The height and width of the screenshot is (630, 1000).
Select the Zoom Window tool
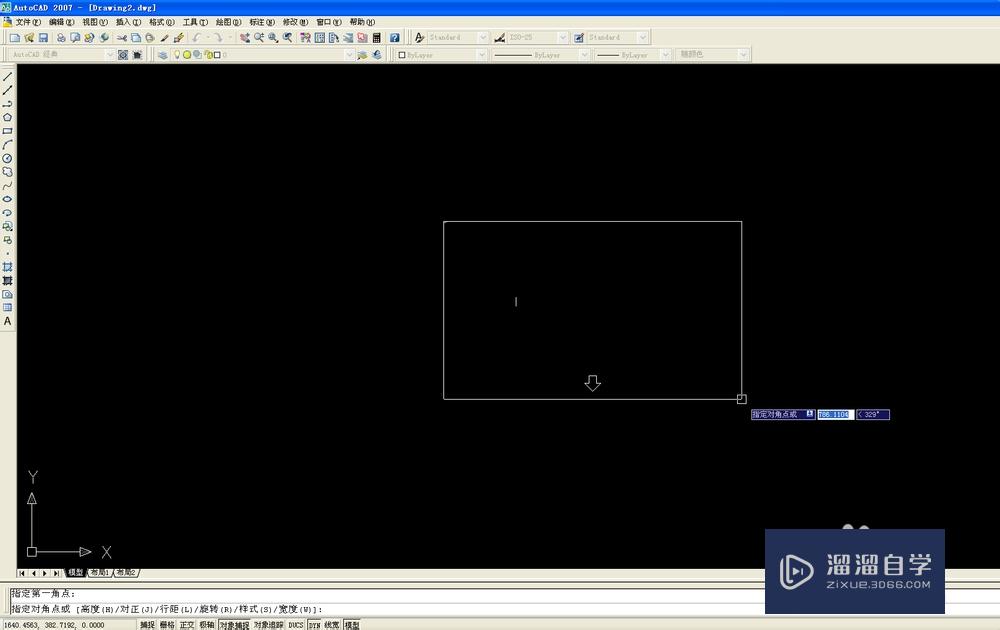[x=271, y=37]
